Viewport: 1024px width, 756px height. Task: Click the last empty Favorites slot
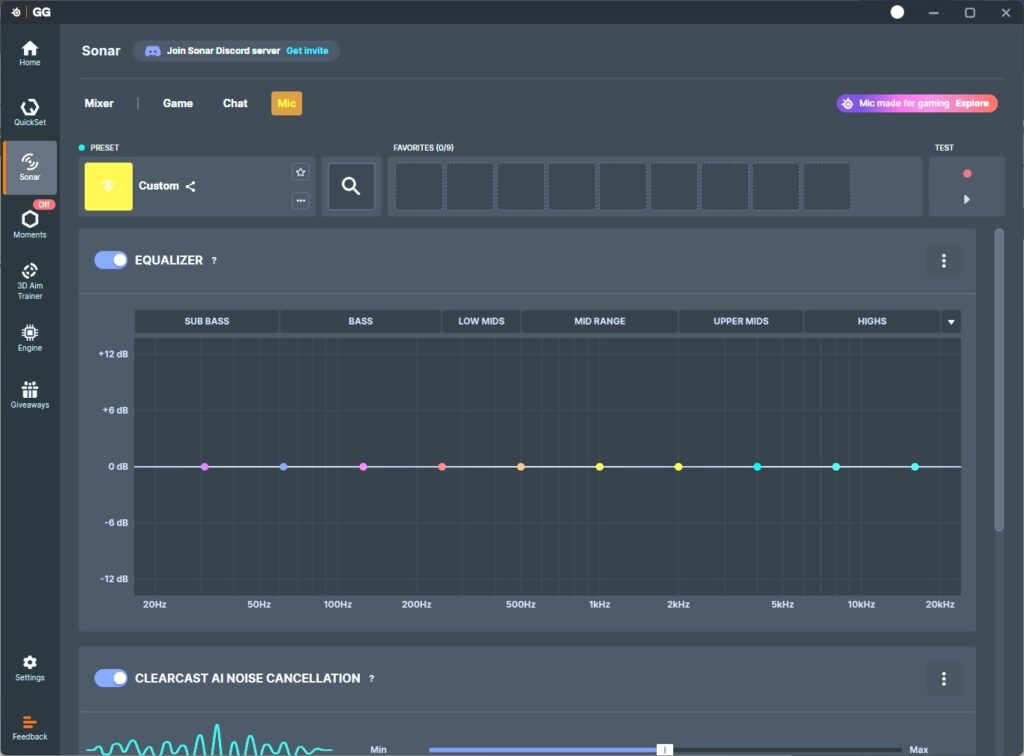click(x=827, y=187)
